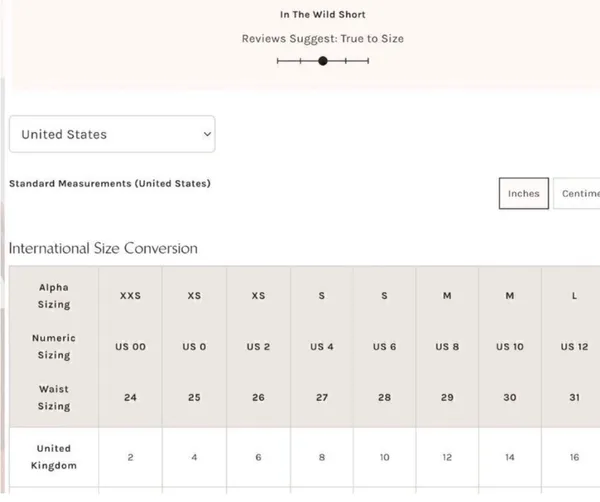Viewport: 600px width, 502px height.
Task: Click the 'US 0' cell
Action: point(194,347)
